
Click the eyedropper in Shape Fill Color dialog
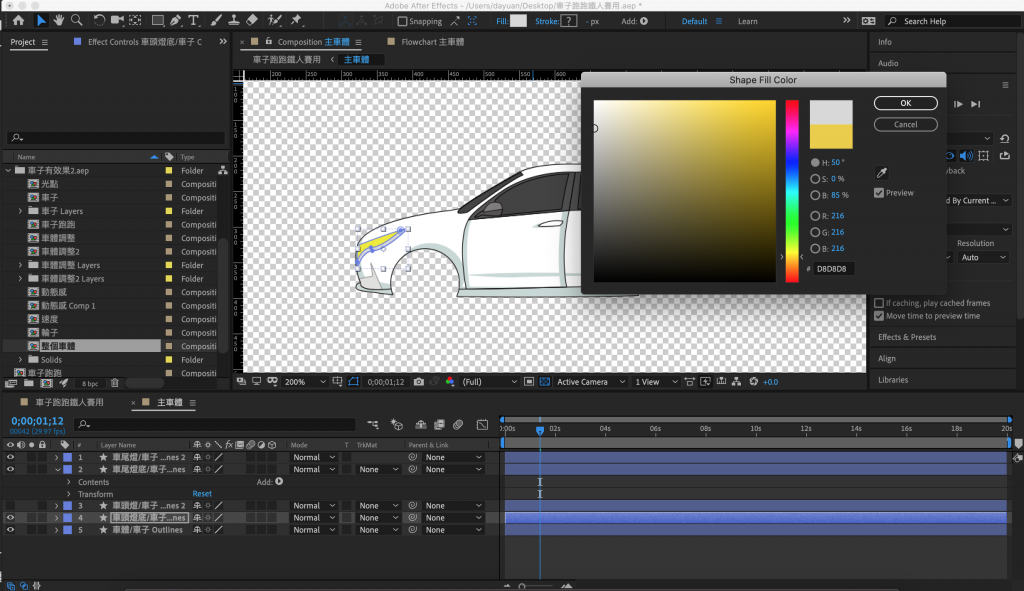pos(881,172)
